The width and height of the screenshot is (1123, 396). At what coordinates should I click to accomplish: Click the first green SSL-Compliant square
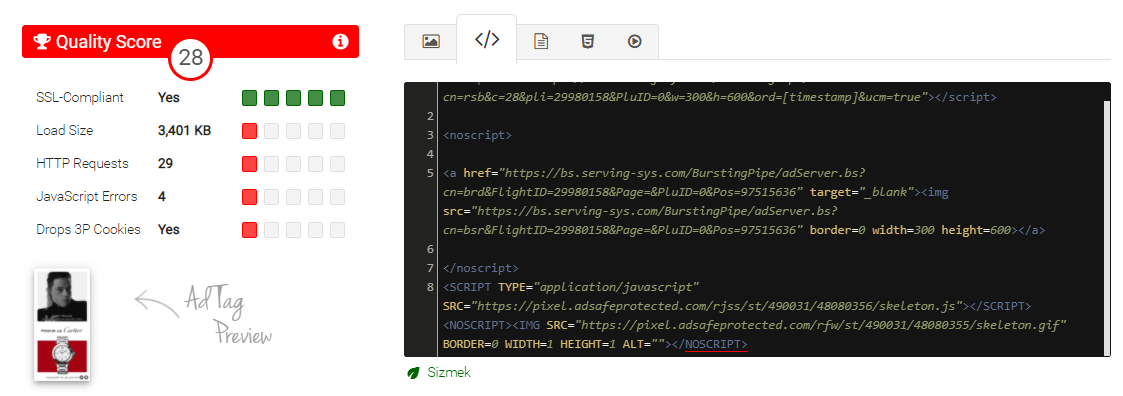249,98
